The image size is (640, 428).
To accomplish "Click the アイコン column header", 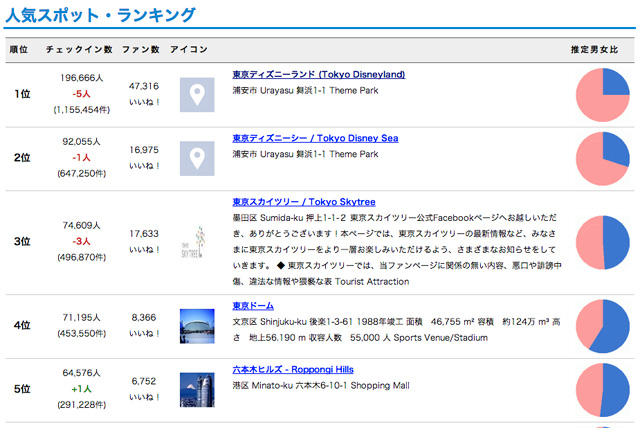I will point(189,50).
